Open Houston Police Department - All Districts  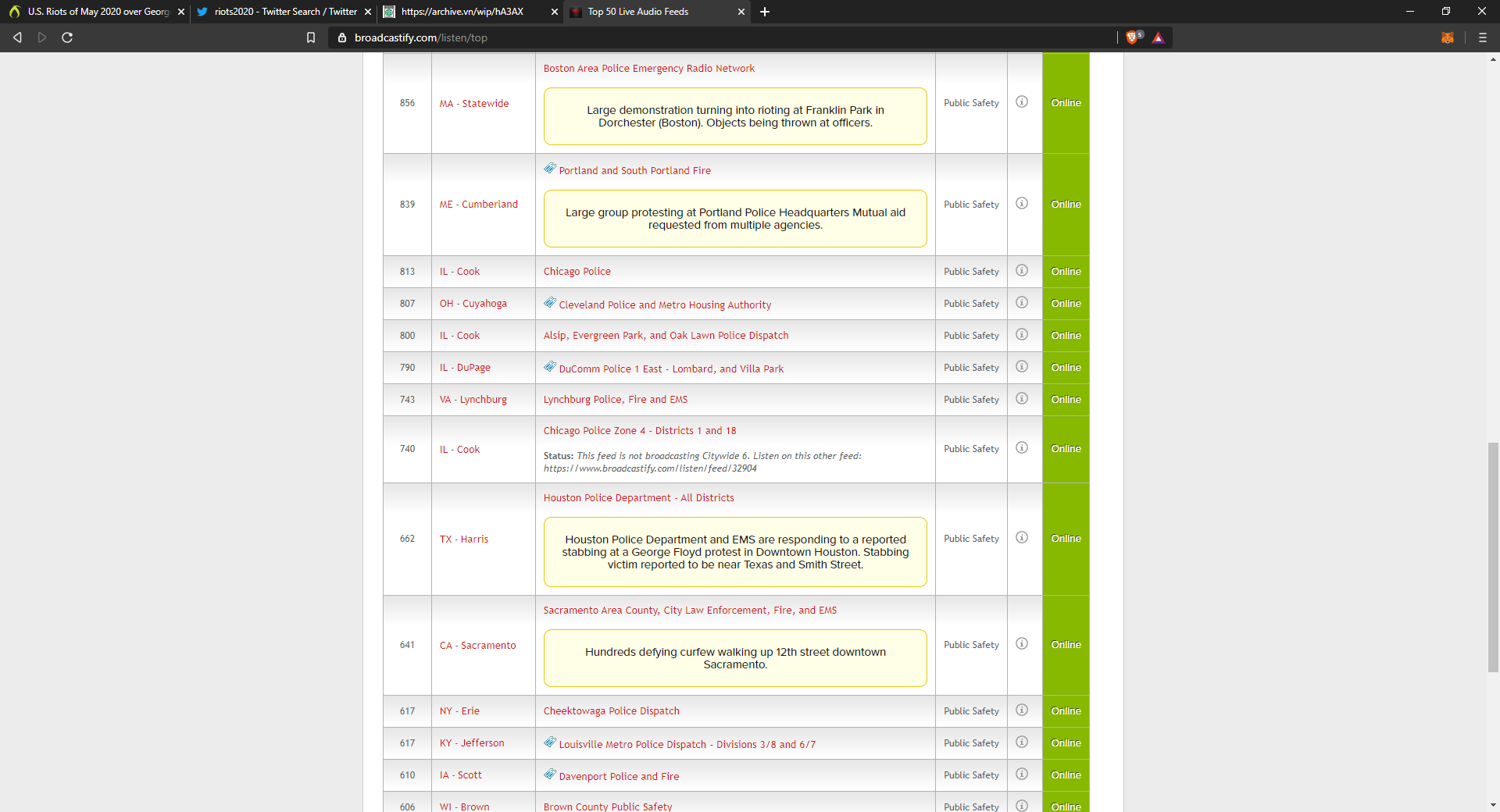[x=639, y=498]
